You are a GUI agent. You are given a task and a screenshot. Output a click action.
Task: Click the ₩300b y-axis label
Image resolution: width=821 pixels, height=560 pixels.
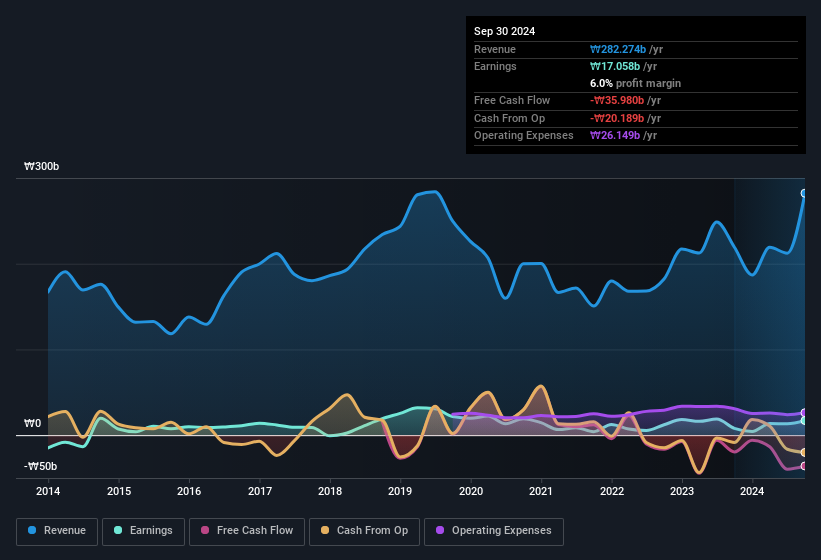[41, 166]
